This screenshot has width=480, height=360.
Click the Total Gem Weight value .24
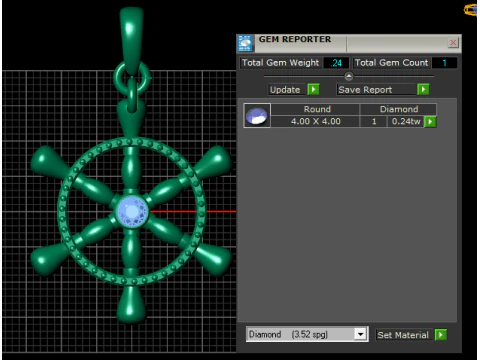(336, 63)
